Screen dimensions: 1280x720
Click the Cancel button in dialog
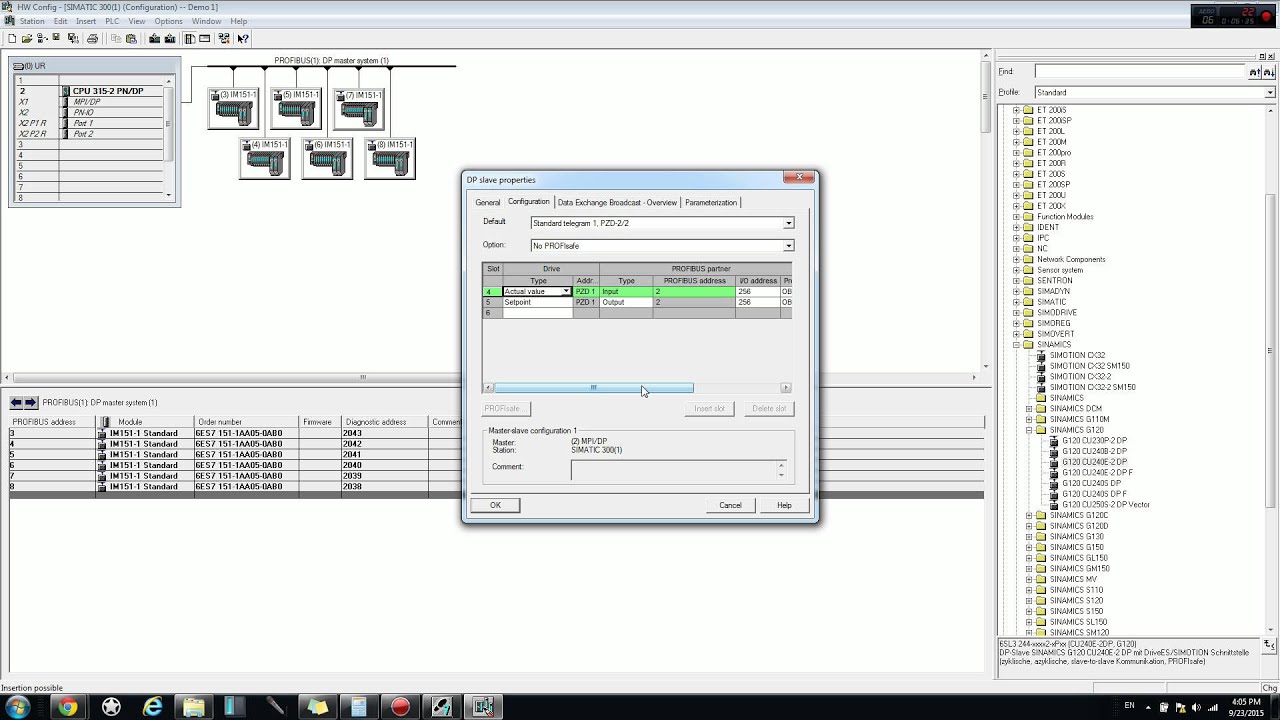click(x=730, y=505)
